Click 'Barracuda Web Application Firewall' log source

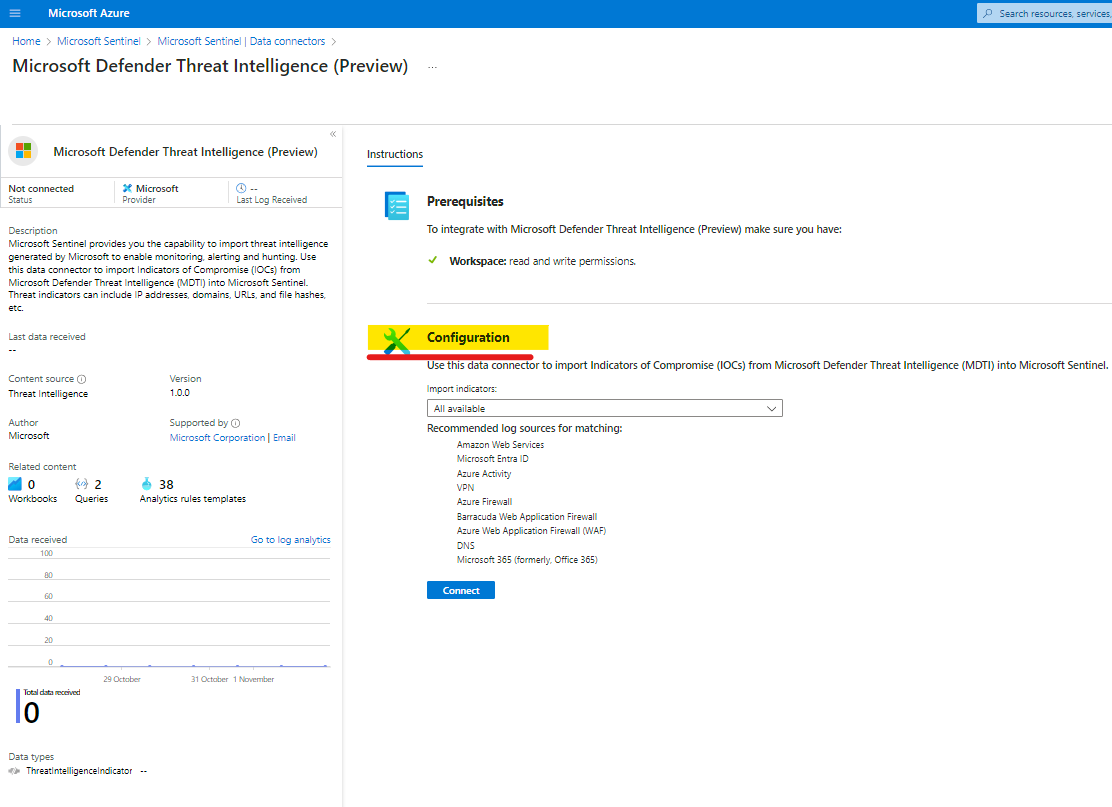pyautogui.click(x=527, y=517)
